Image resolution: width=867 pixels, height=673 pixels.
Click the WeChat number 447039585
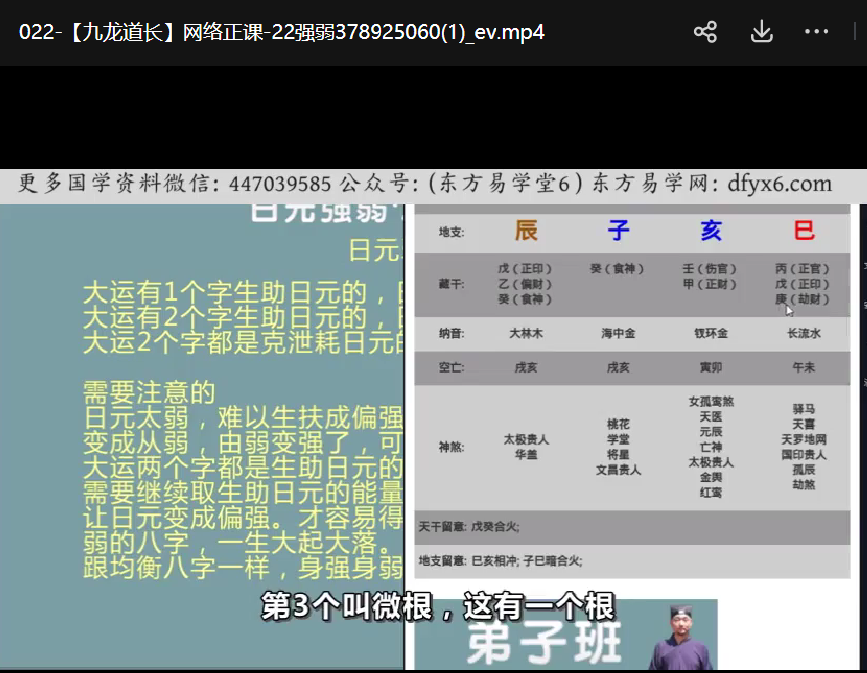pos(279,184)
